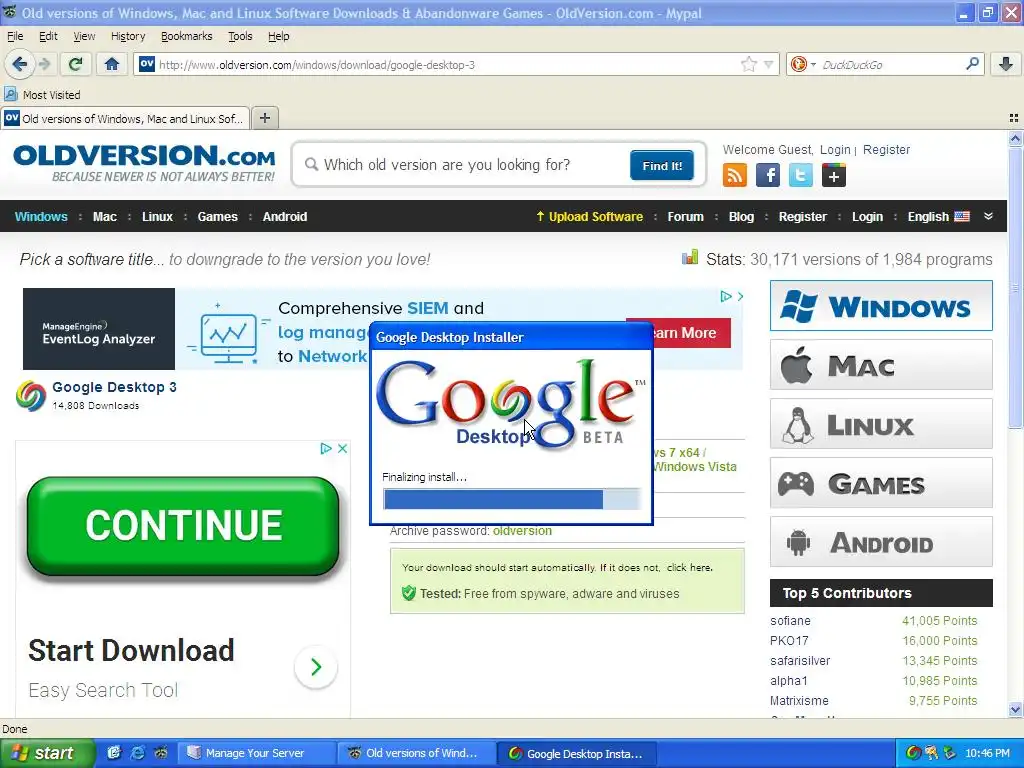Image resolution: width=1024 pixels, height=768 pixels.
Task: Click Upload Software in the nav bar
Action: [x=590, y=217]
